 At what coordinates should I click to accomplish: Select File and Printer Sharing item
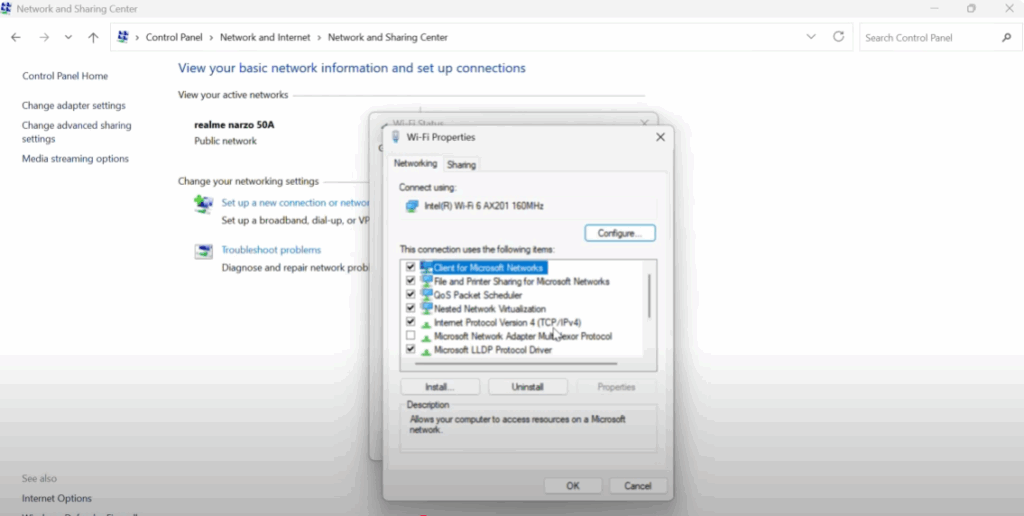click(x=521, y=282)
